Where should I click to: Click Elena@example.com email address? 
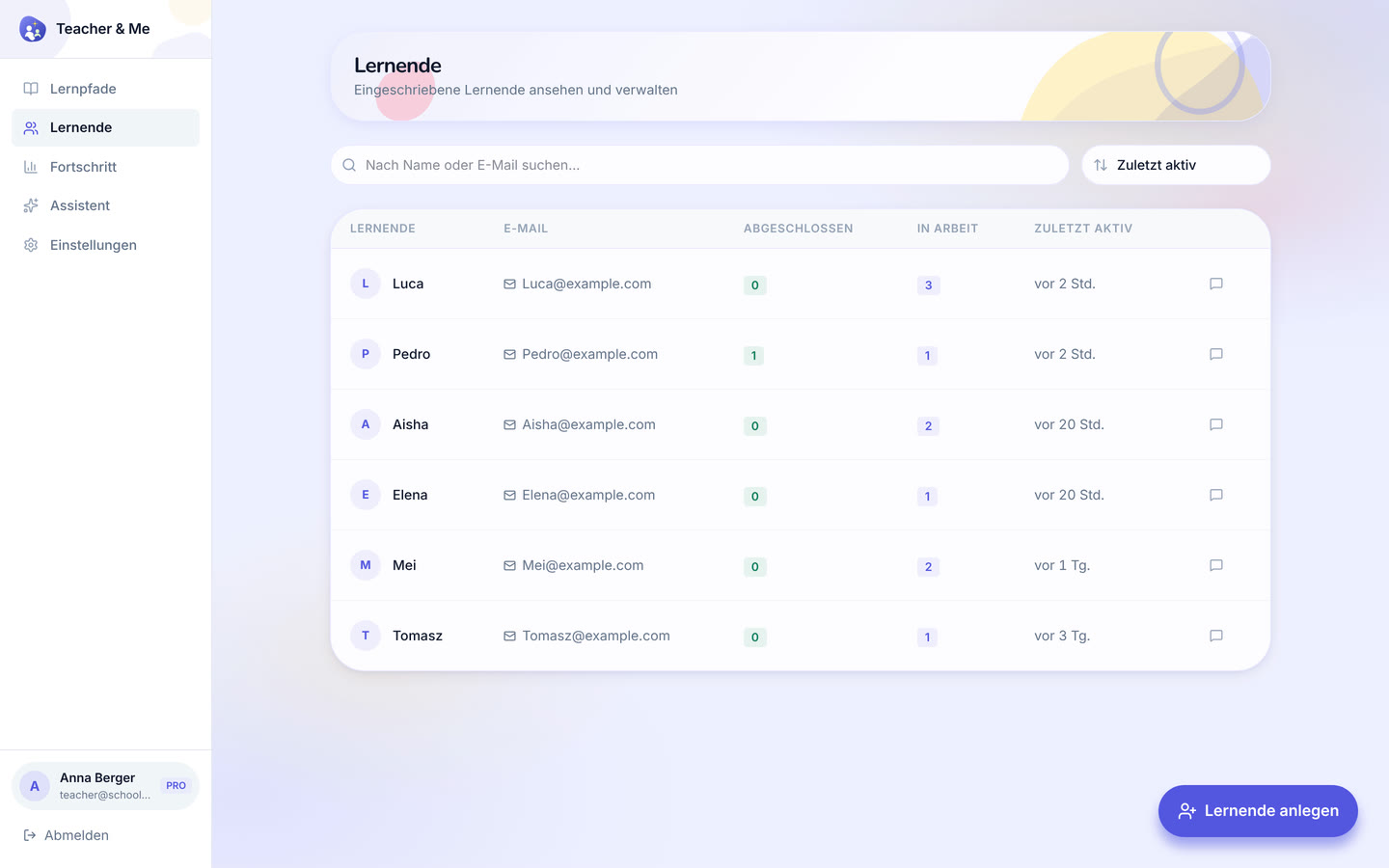[x=588, y=495]
